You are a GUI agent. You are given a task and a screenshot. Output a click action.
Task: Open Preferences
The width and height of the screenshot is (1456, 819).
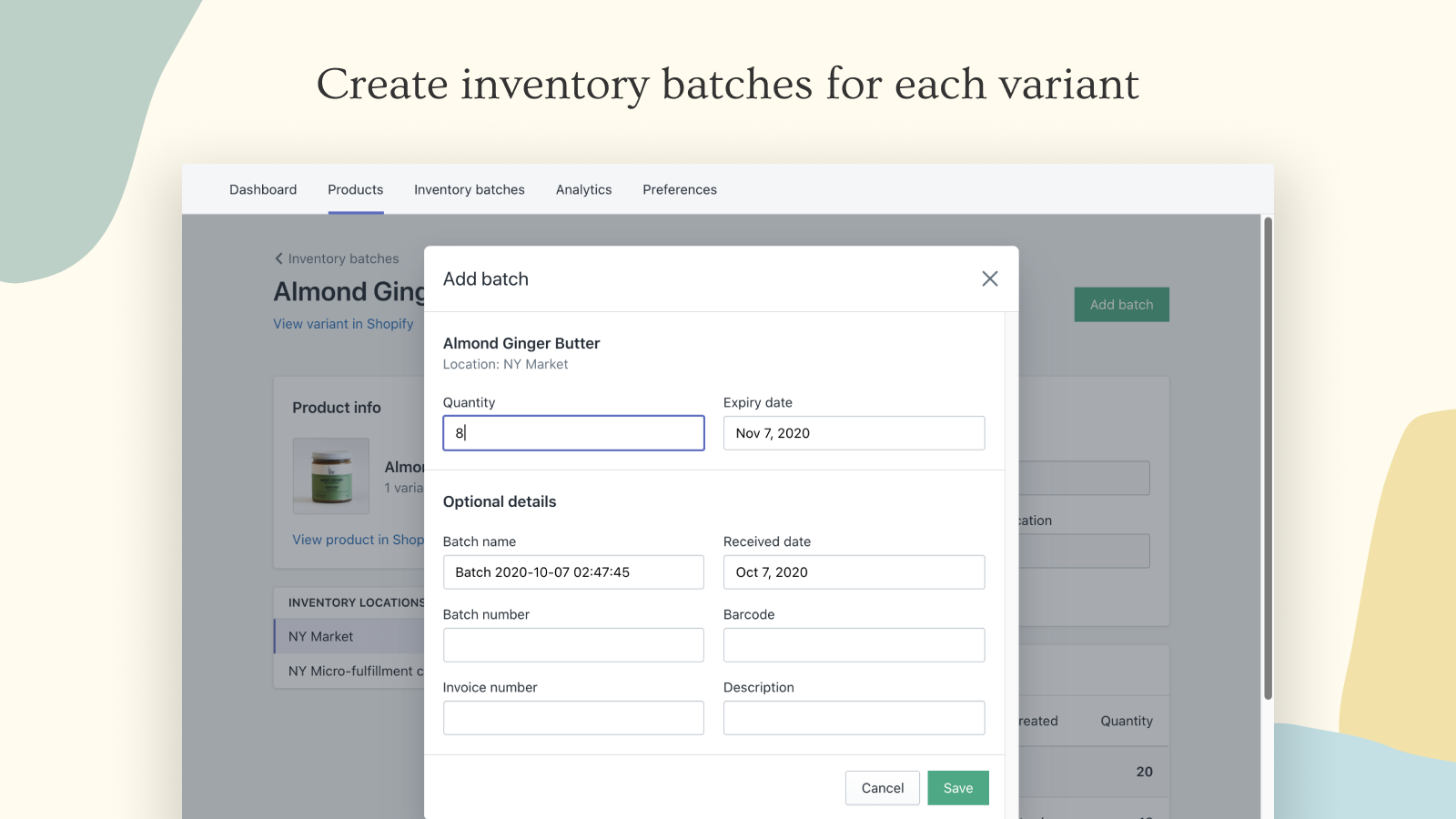(x=679, y=189)
